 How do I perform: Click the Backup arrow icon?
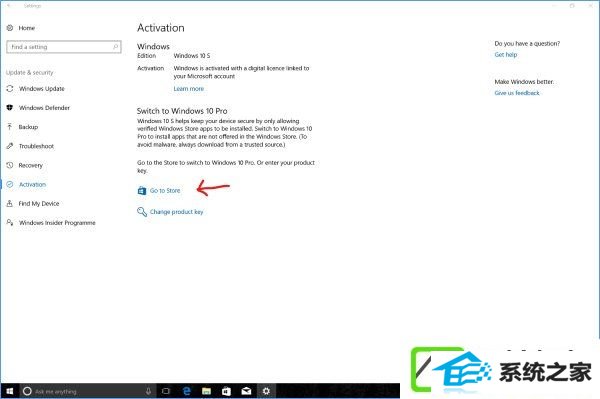click(10, 127)
